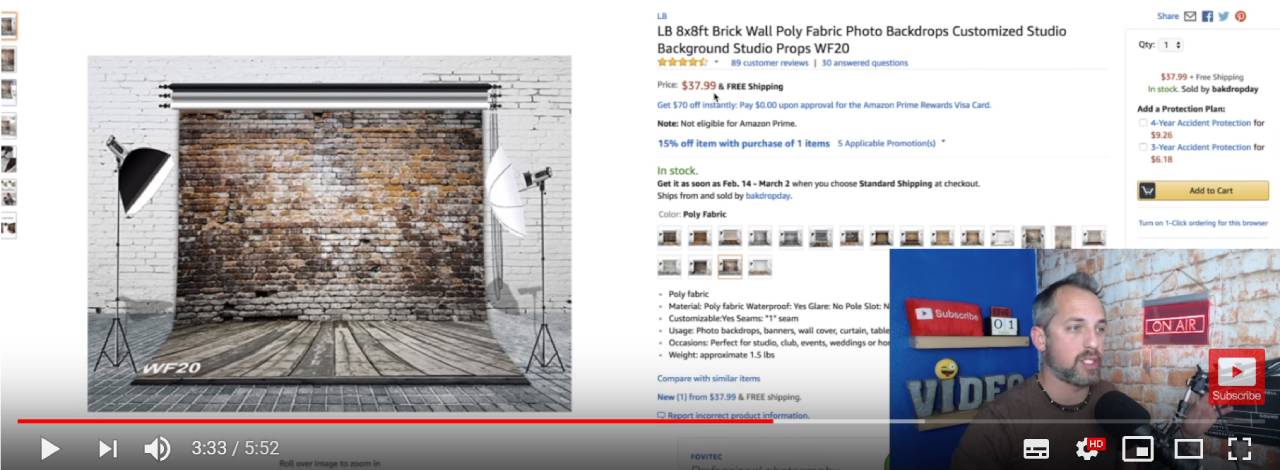Screen dimensions: 1280x470
Task: Click the red Subscribe watermark button
Action: pyautogui.click(x=1237, y=377)
